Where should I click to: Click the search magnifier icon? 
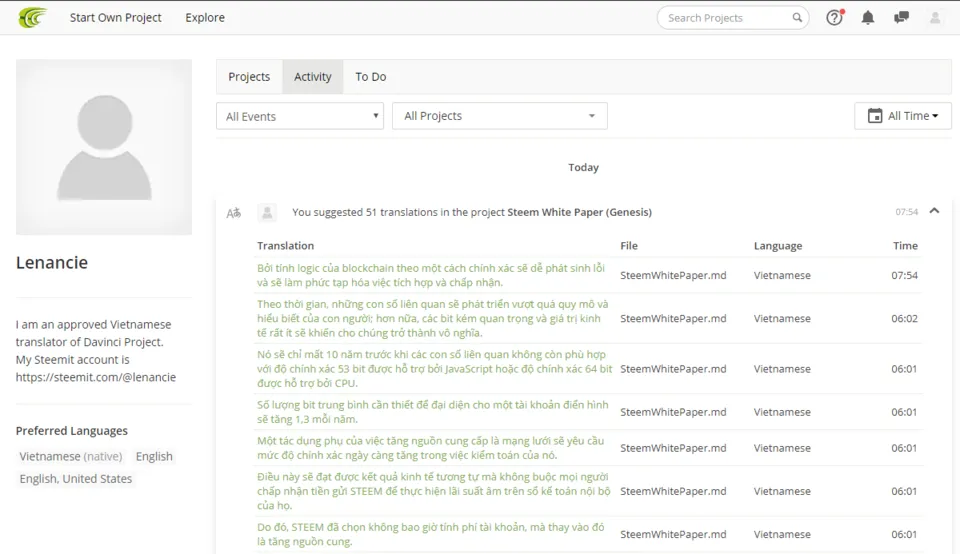coord(797,18)
